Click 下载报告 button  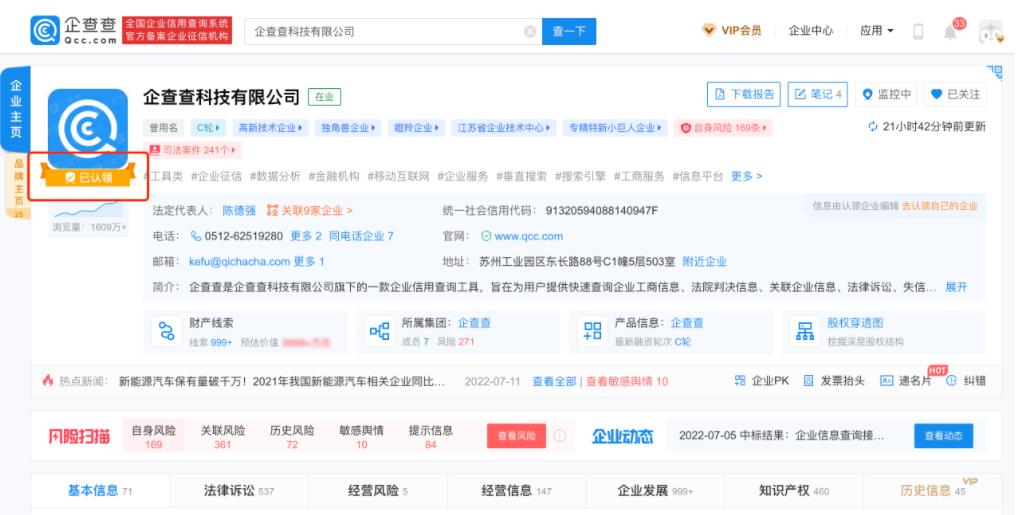(x=744, y=95)
